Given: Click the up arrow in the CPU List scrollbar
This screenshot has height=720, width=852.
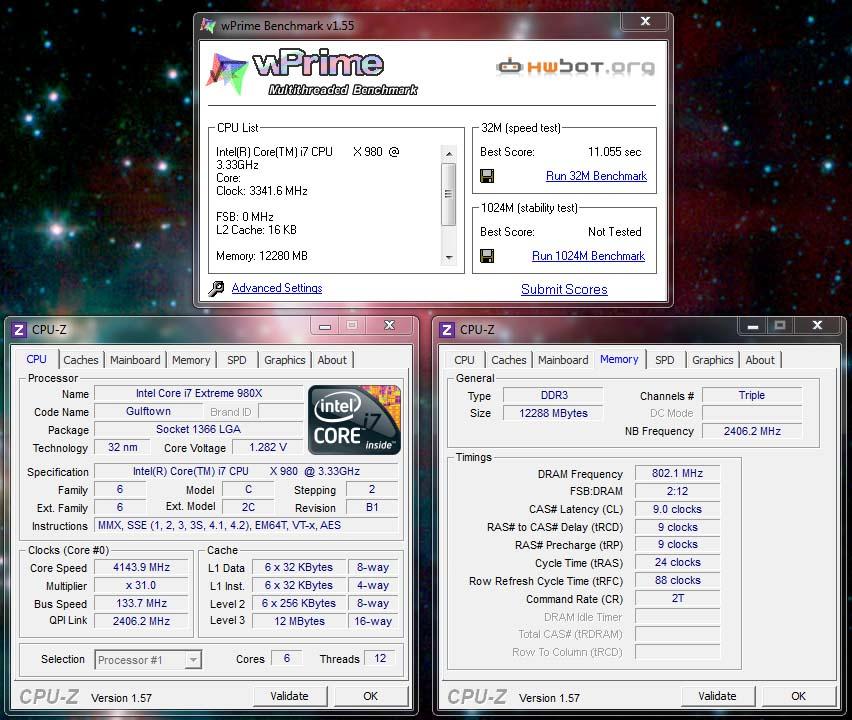Looking at the screenshot, I should point(449,154).
